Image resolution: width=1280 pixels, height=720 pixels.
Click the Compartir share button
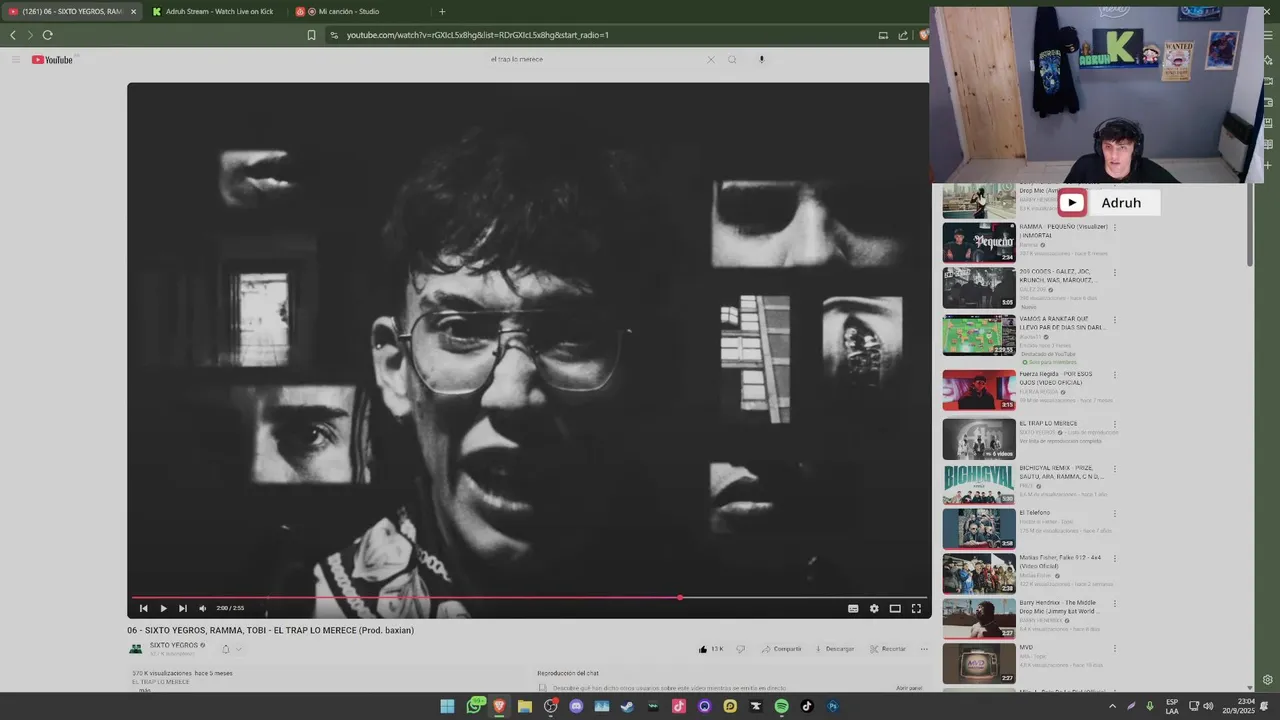coord(781,649)
